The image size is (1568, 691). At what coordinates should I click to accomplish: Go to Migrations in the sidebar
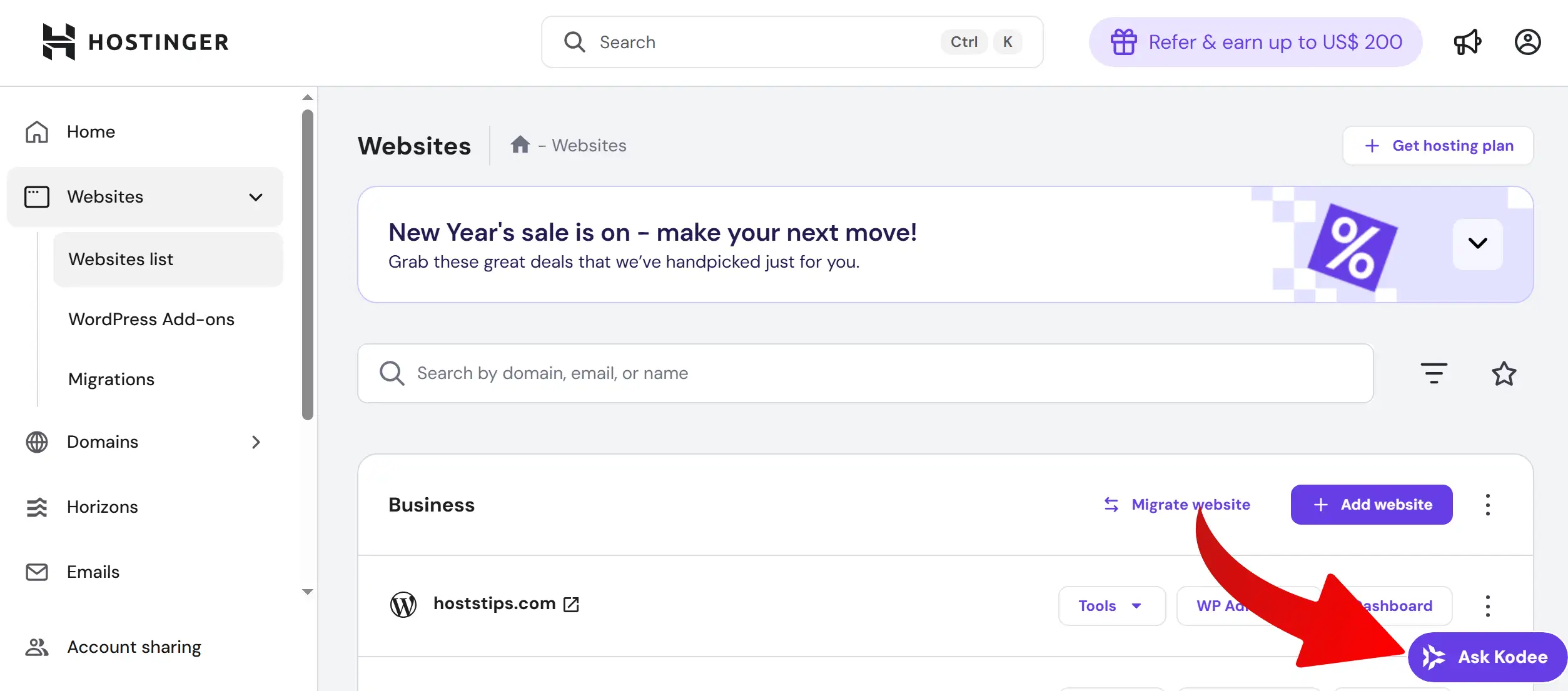(x=111, y=380)
